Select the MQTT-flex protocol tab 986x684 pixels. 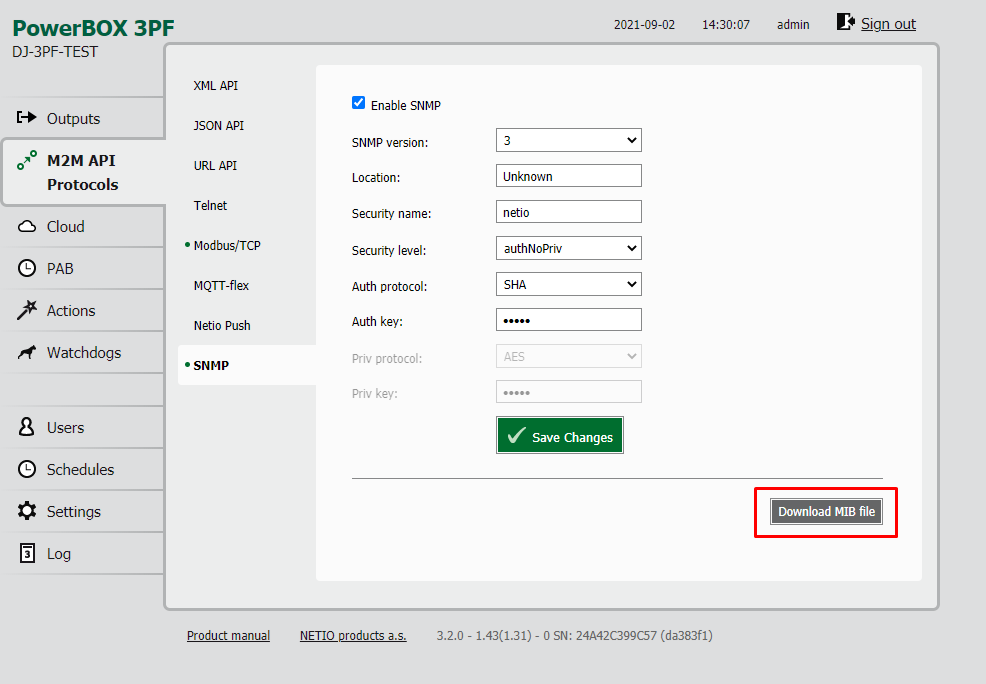tap(221, 285)
